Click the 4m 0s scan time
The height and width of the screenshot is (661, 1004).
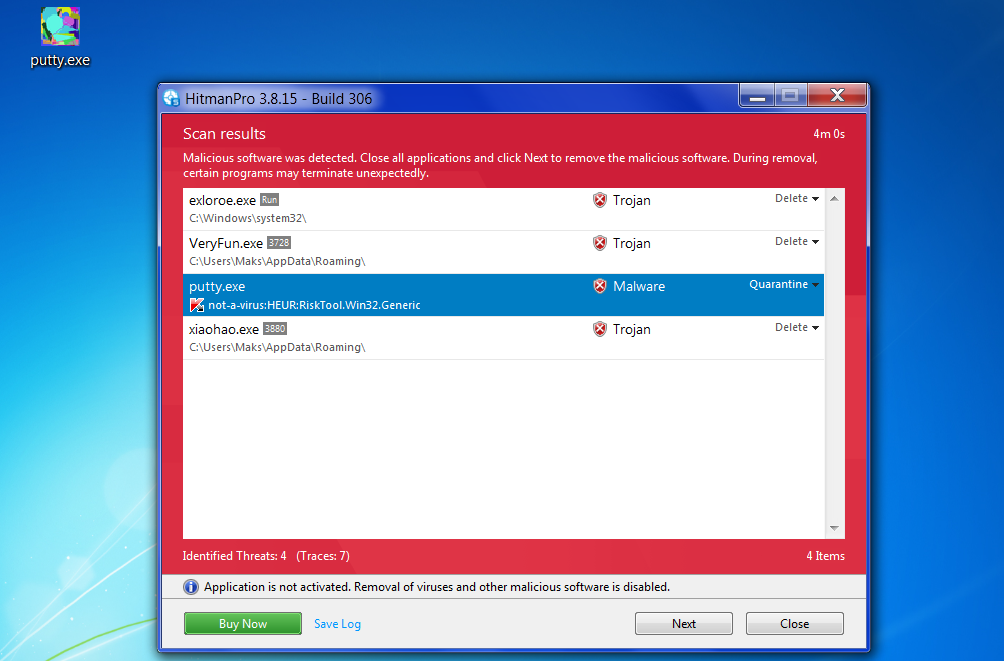point(829,134)
